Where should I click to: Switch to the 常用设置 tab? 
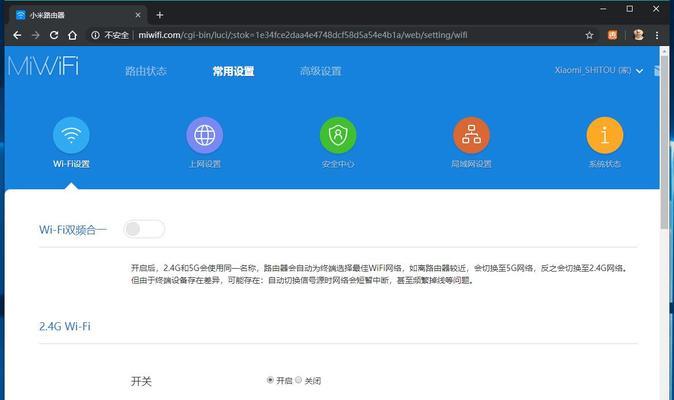tap(233, 71)
